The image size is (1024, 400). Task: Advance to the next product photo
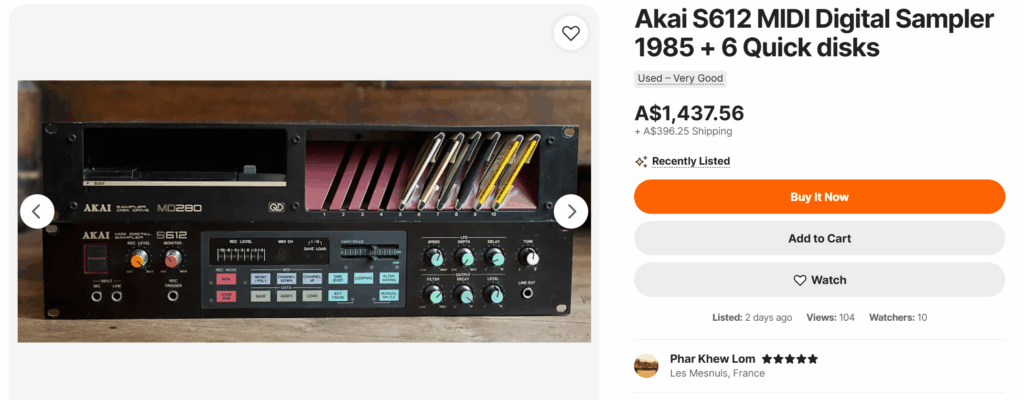point(571,211)
